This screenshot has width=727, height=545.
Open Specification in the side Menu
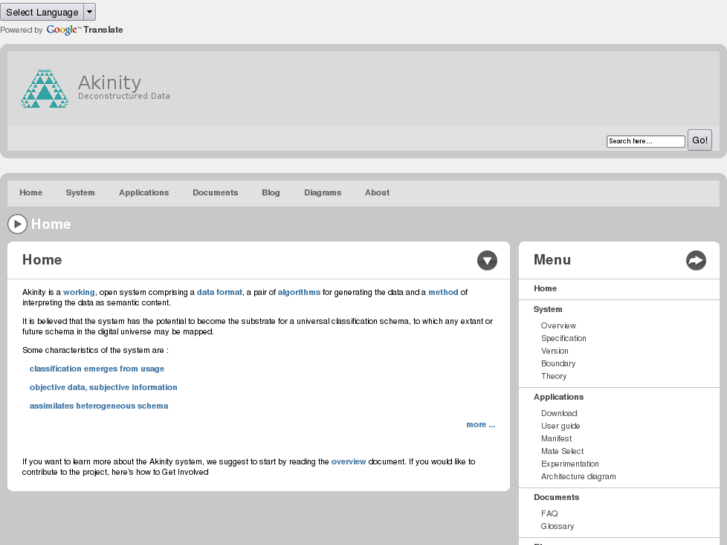pyautogui.click(x=564, y=338)
